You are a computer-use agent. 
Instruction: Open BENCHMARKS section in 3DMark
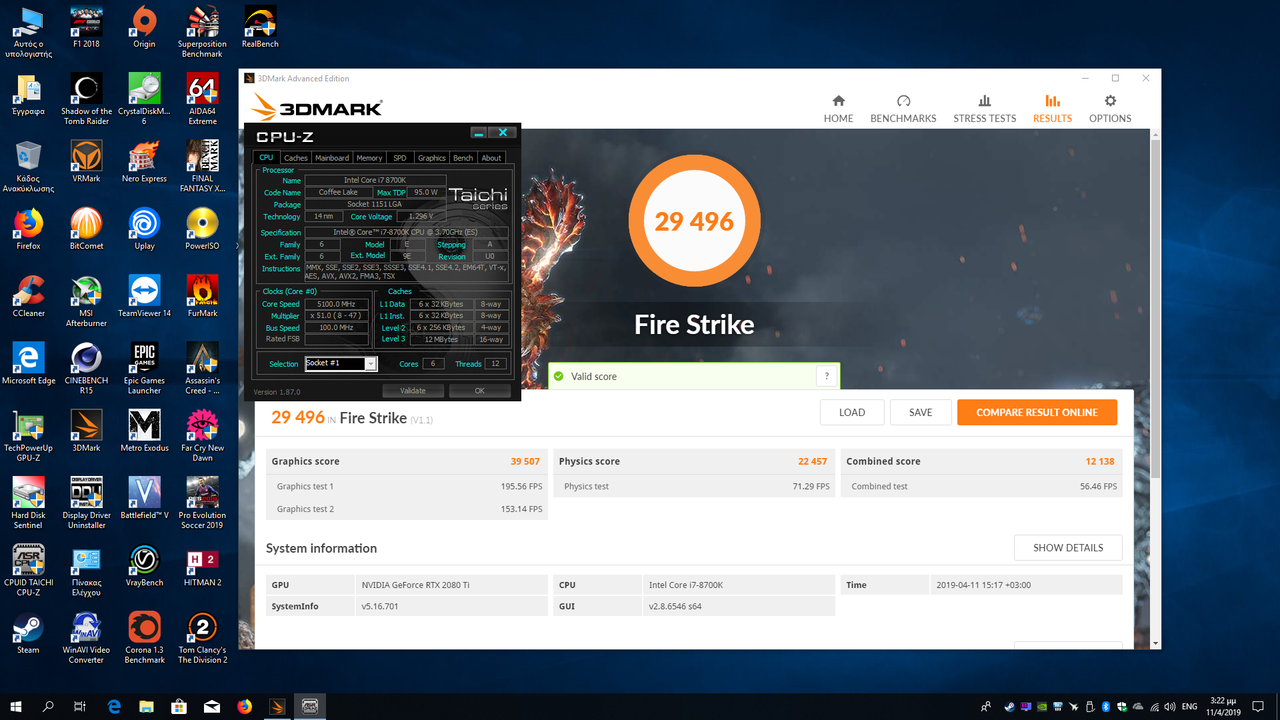[x=903, y=109]
